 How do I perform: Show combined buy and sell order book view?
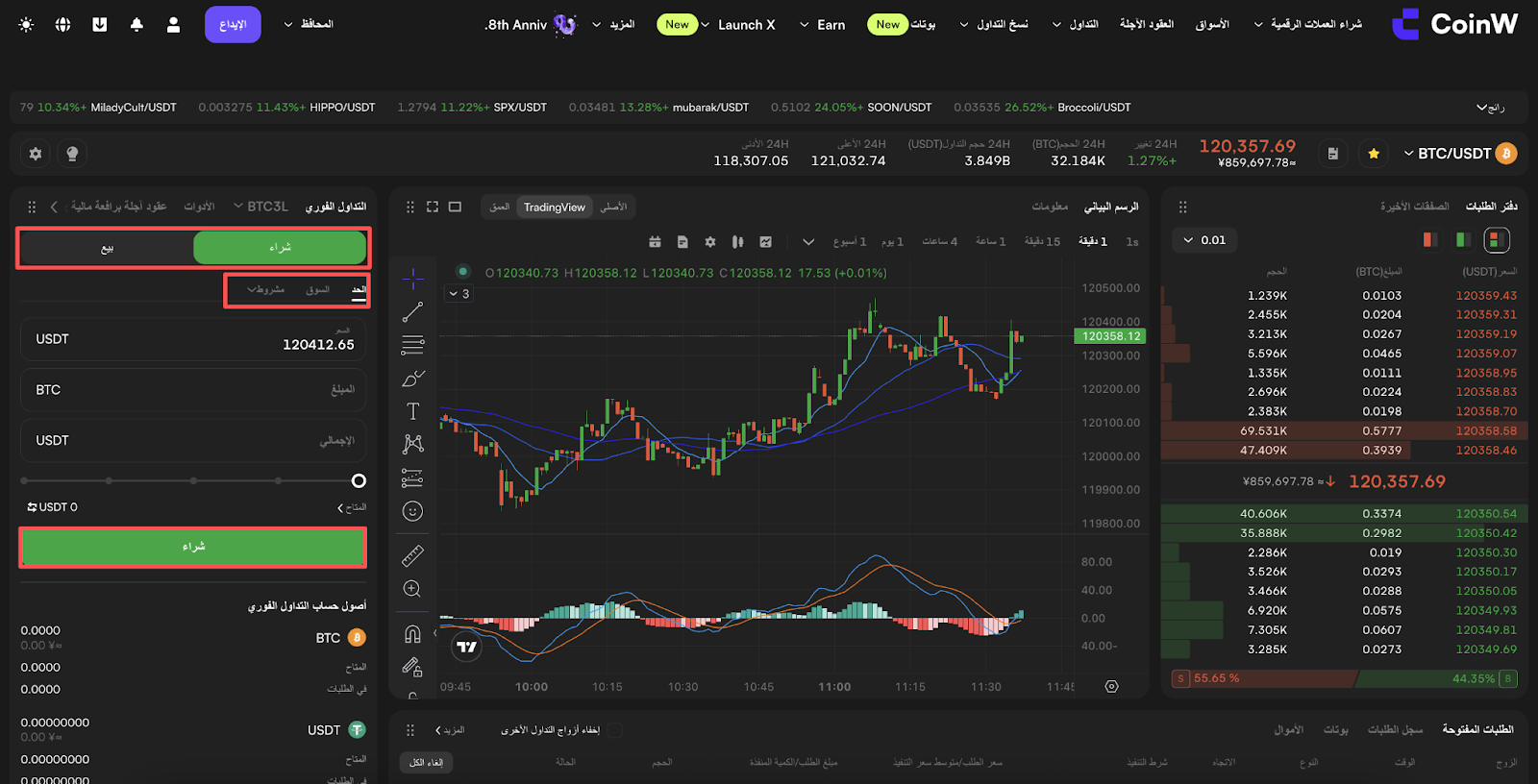pos(1497,239)
